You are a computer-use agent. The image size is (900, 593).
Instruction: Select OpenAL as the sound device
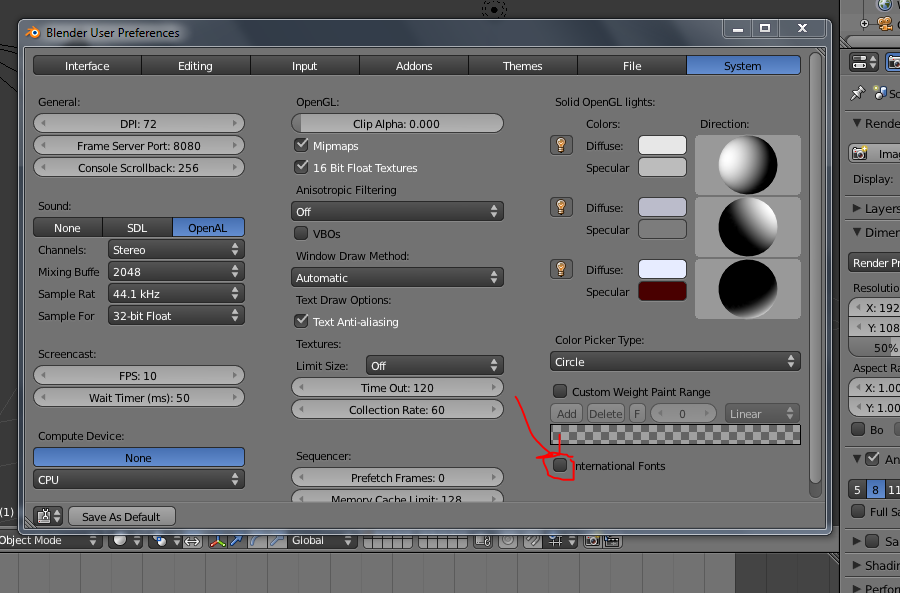[x=208, y=227]
